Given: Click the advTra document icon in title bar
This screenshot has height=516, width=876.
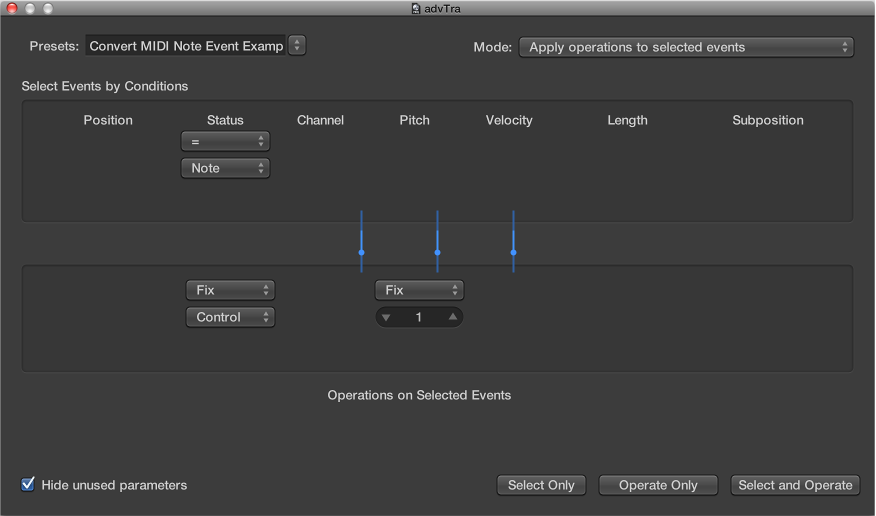Looking at the screenshot, I should (x=416, y=8).
